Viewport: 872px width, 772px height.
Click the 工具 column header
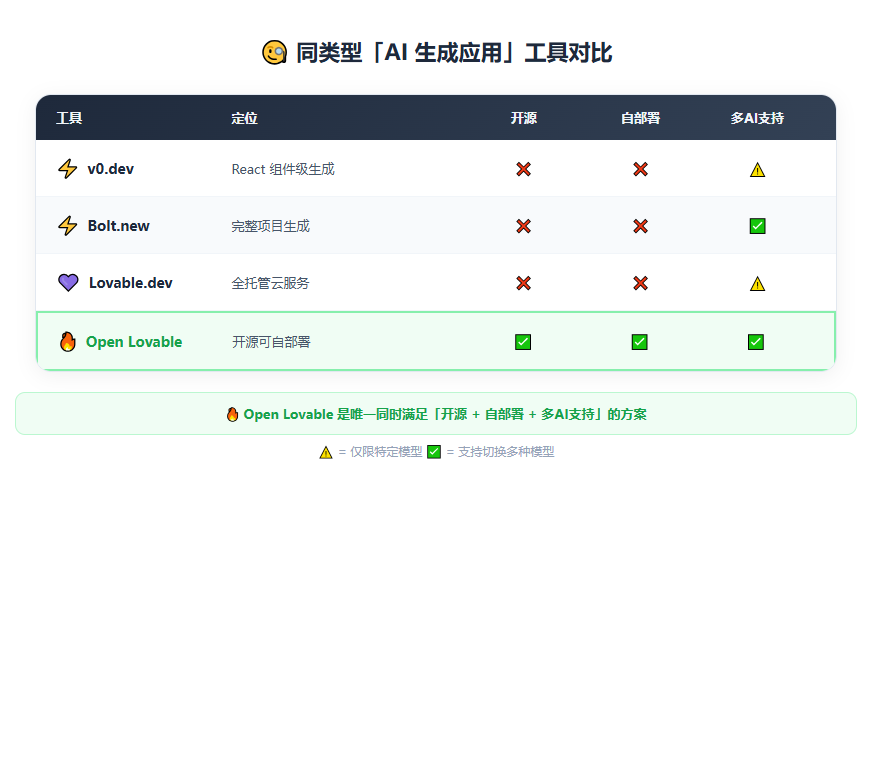(69, 118)
